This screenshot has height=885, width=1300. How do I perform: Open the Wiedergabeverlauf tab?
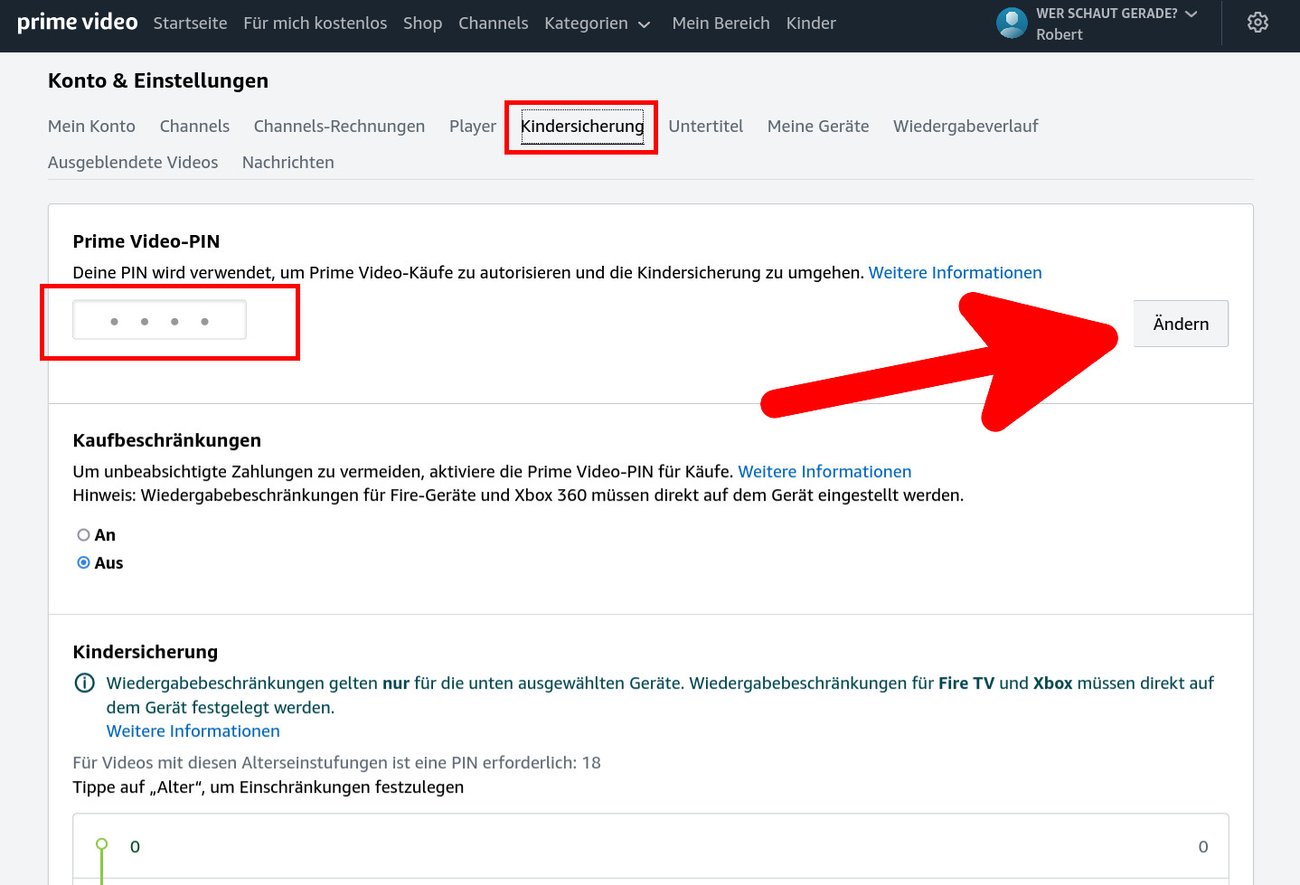click(965, 126)
